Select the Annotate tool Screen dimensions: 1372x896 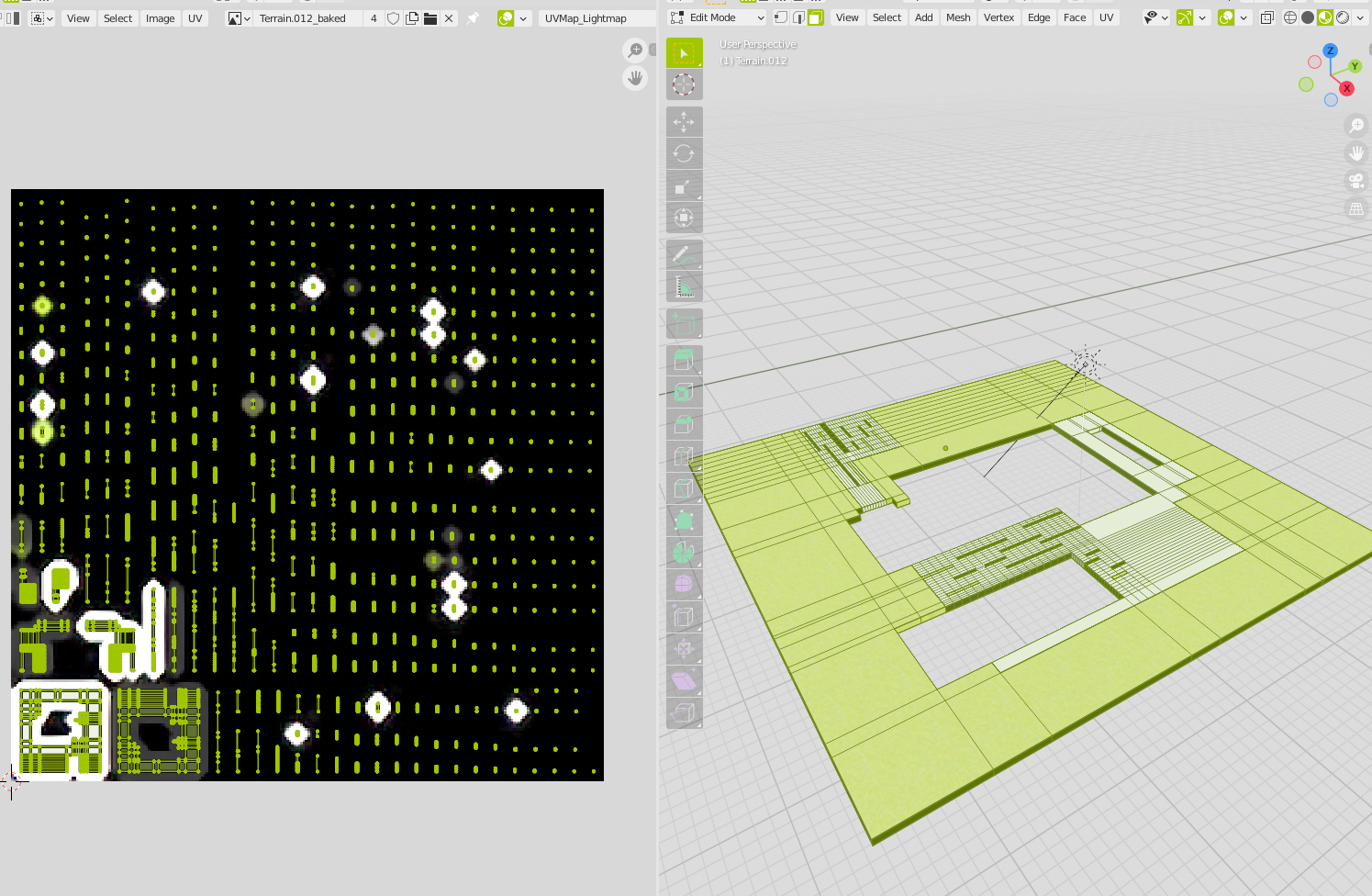[684, 255]
